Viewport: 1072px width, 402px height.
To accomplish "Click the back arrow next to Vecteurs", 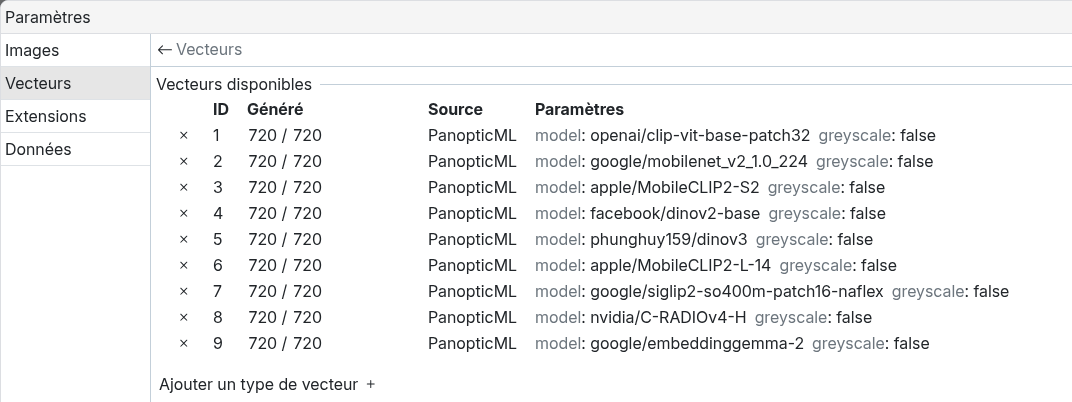I will [164, 50].
